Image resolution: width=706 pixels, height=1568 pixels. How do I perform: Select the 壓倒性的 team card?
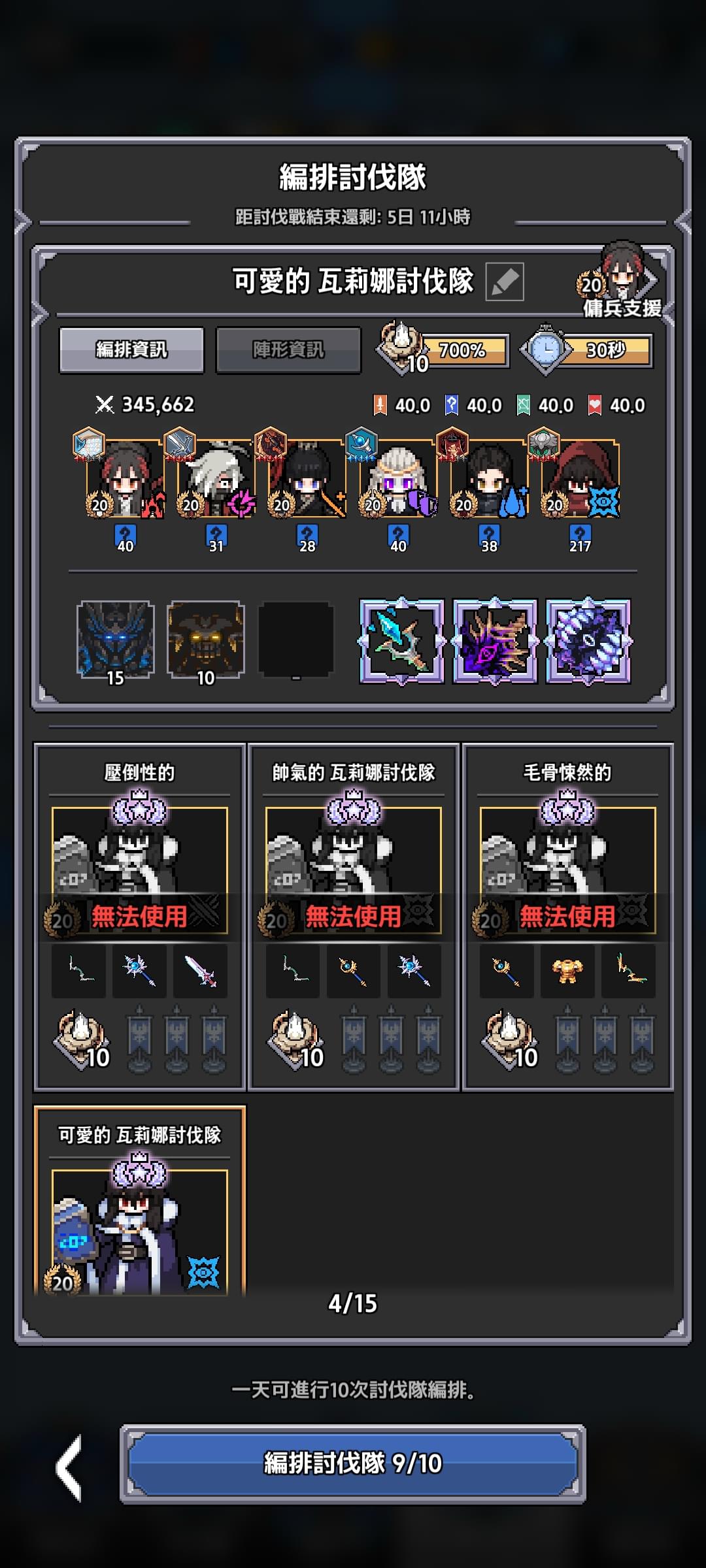140,917
